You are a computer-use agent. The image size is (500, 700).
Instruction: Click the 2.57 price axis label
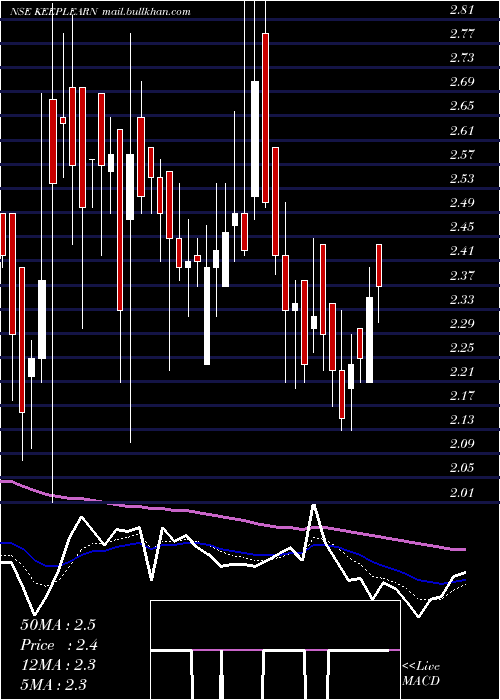pos(462,155)
